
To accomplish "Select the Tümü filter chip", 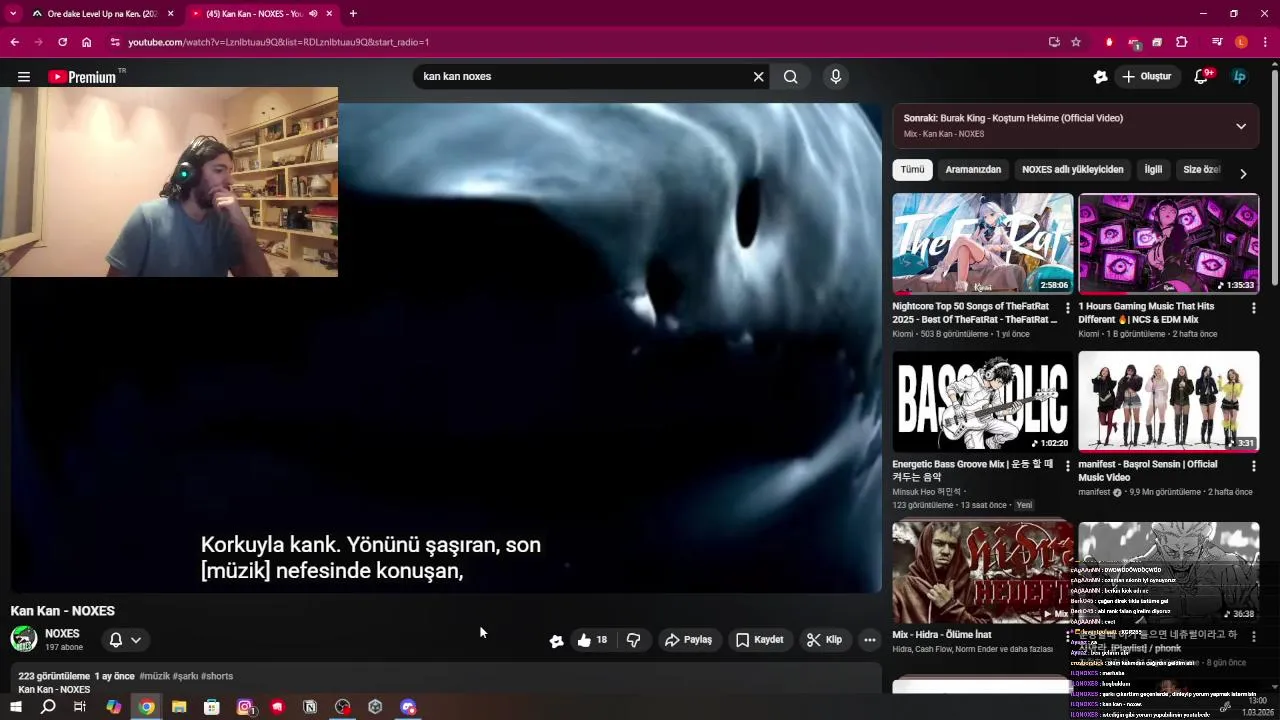I will coord(912,170).
